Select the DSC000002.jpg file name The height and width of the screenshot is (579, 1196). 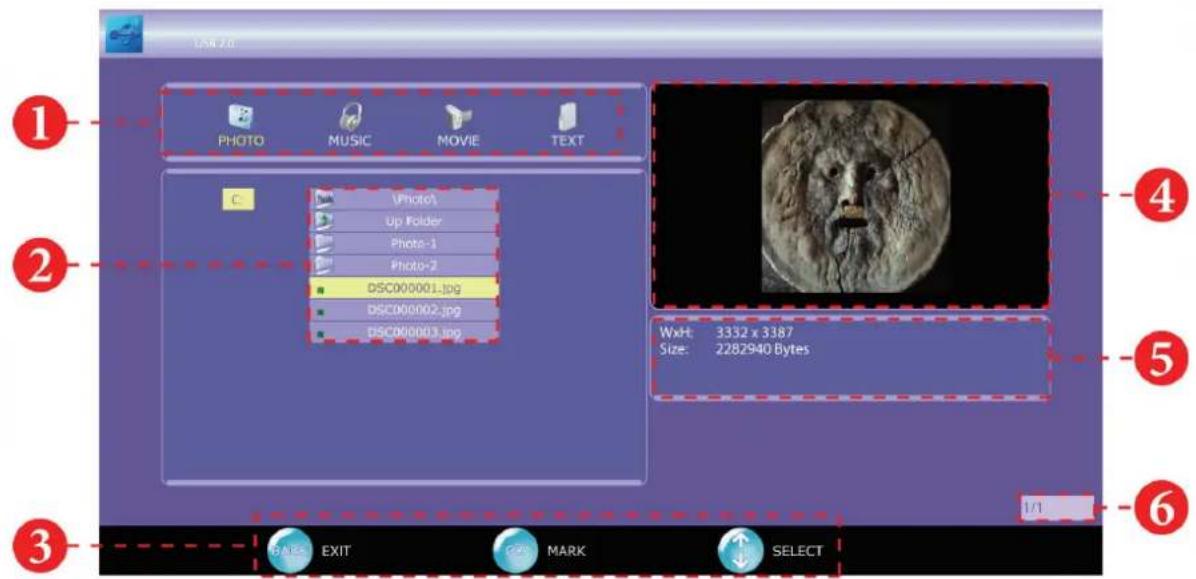414,310
